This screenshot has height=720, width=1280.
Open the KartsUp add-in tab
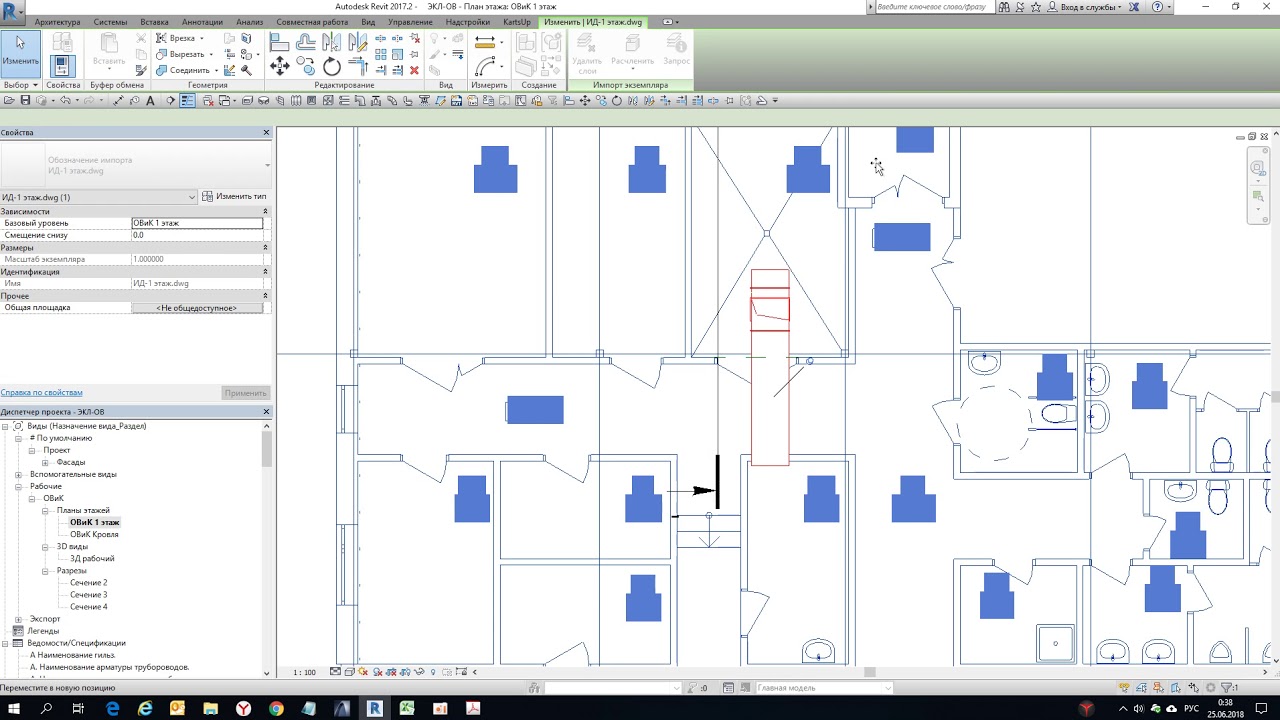tap(517, 22)
